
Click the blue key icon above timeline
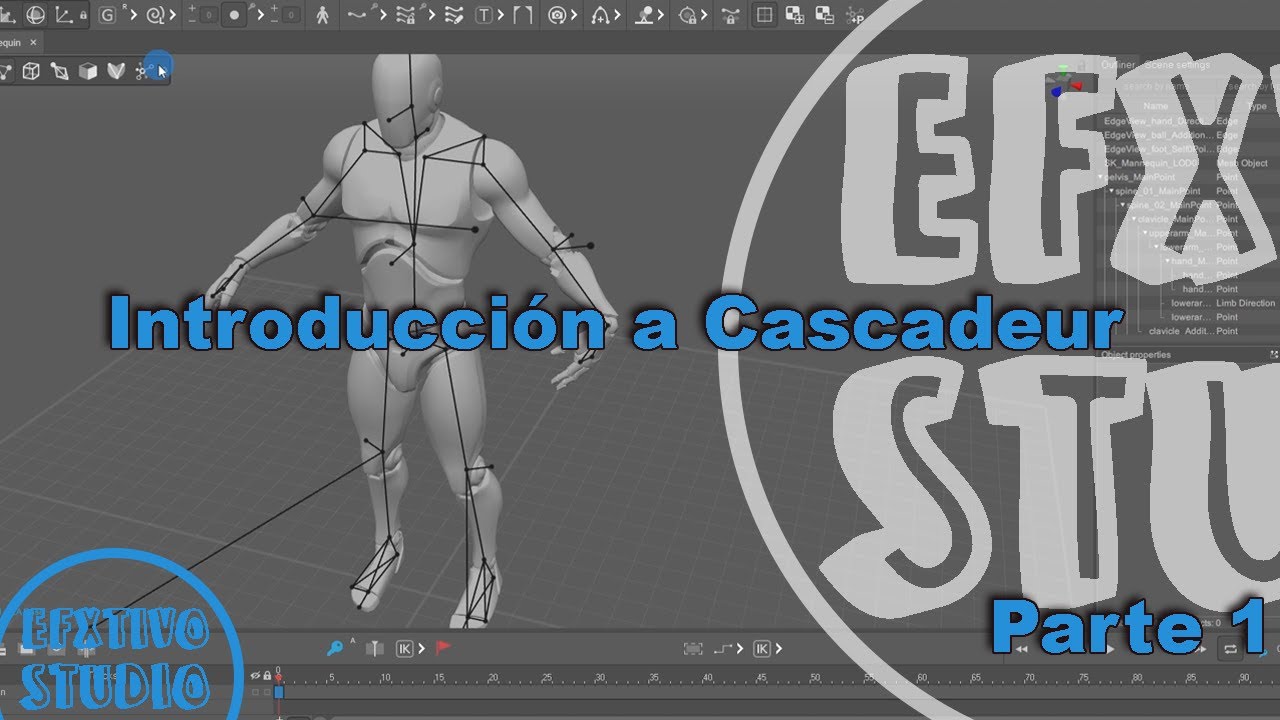click(x=335, y=648)
